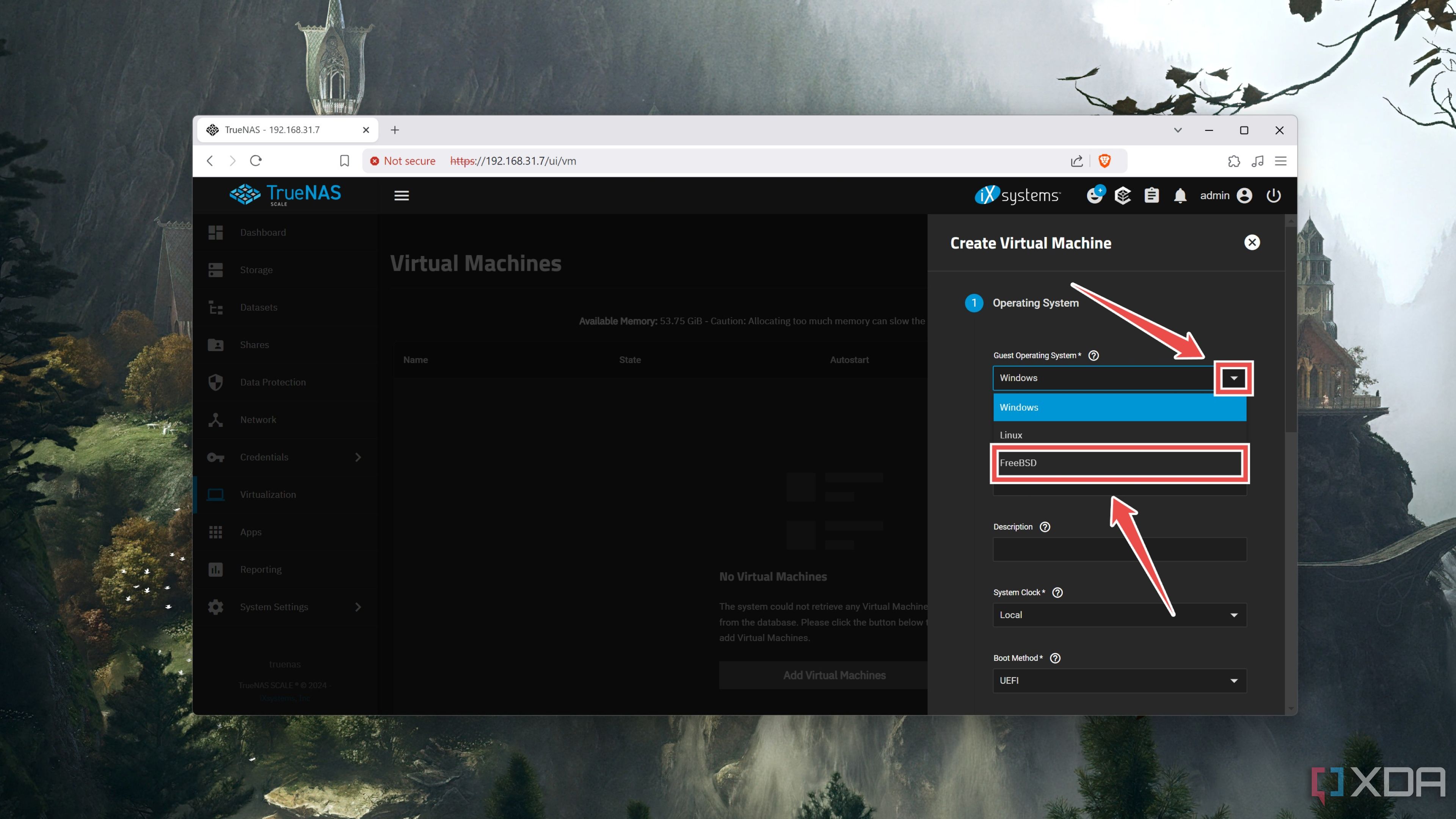1456x819 pixels.
Task: Open browser extensions puzzle icon
Action: tap(1234, 161)
